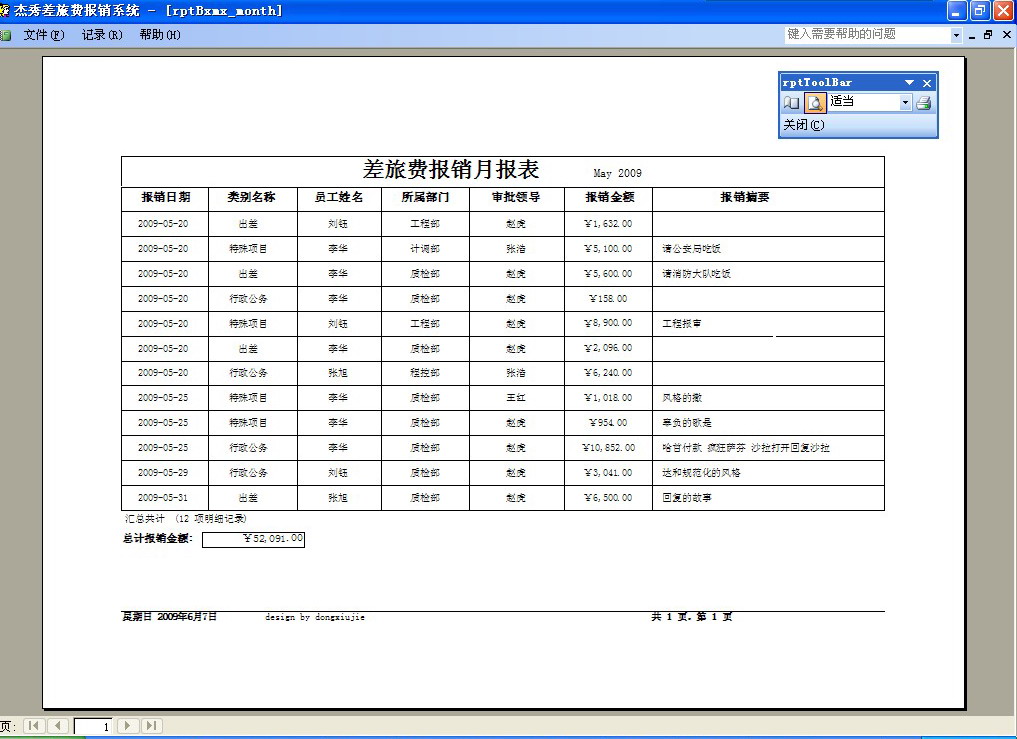Restore the inner report window
Screen dimensions: 1017x739
[x=988, y=35]
